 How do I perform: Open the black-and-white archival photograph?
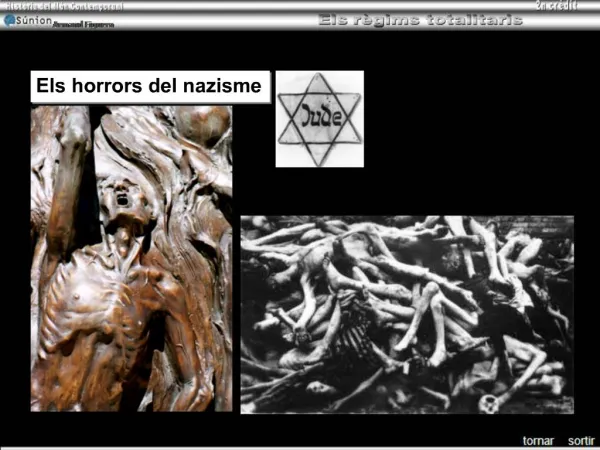pyautogui.click(x=407, y=315)
